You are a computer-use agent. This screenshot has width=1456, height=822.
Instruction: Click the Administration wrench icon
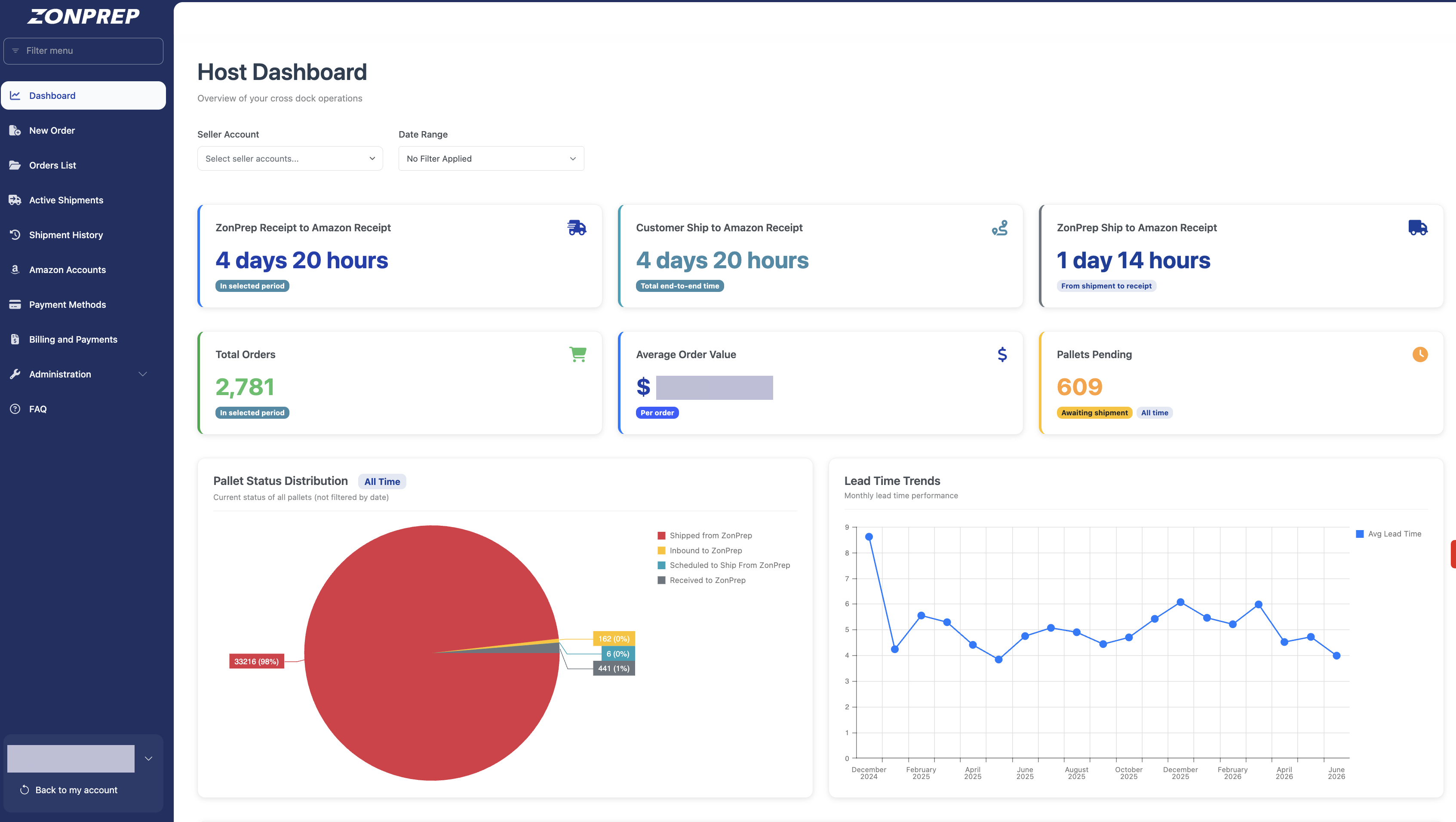click(15, 374)
